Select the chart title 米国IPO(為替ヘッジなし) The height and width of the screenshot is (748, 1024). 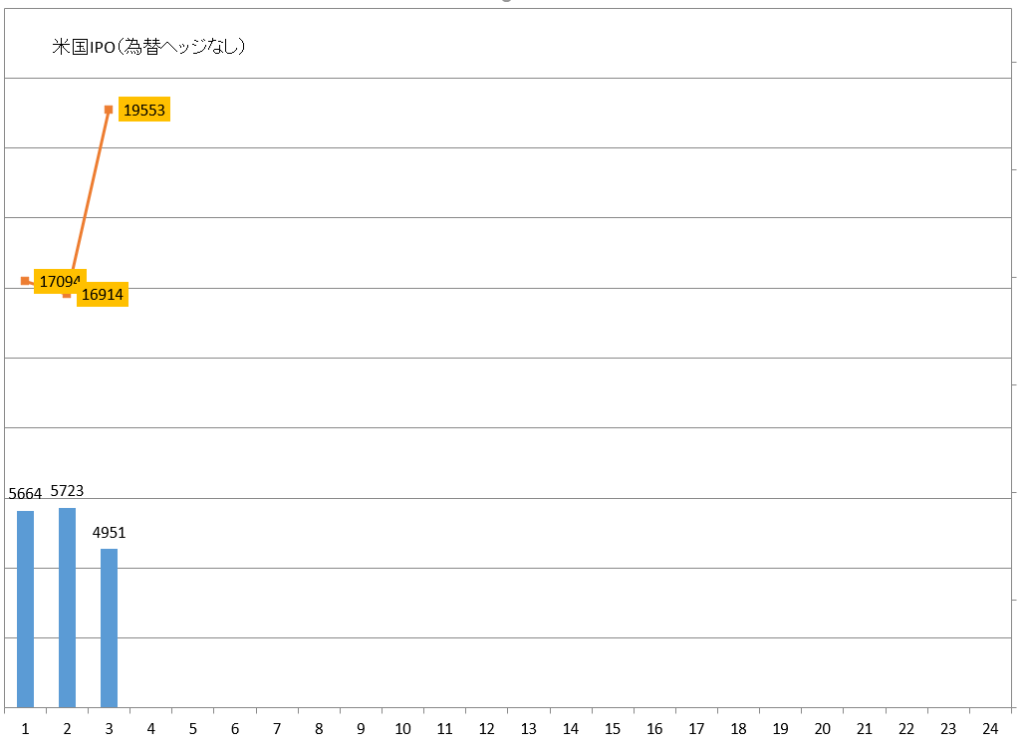click(148, 47)
